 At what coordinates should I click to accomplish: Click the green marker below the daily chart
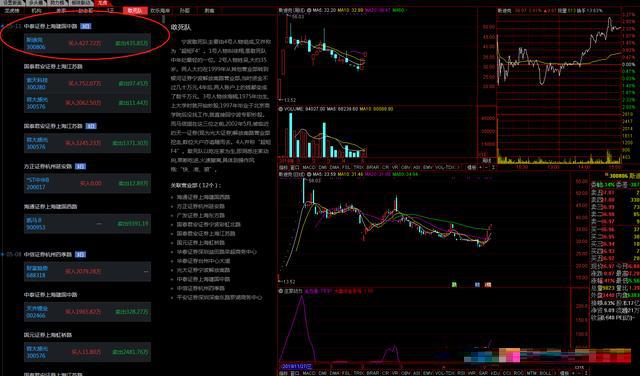[x=454, y=285]
